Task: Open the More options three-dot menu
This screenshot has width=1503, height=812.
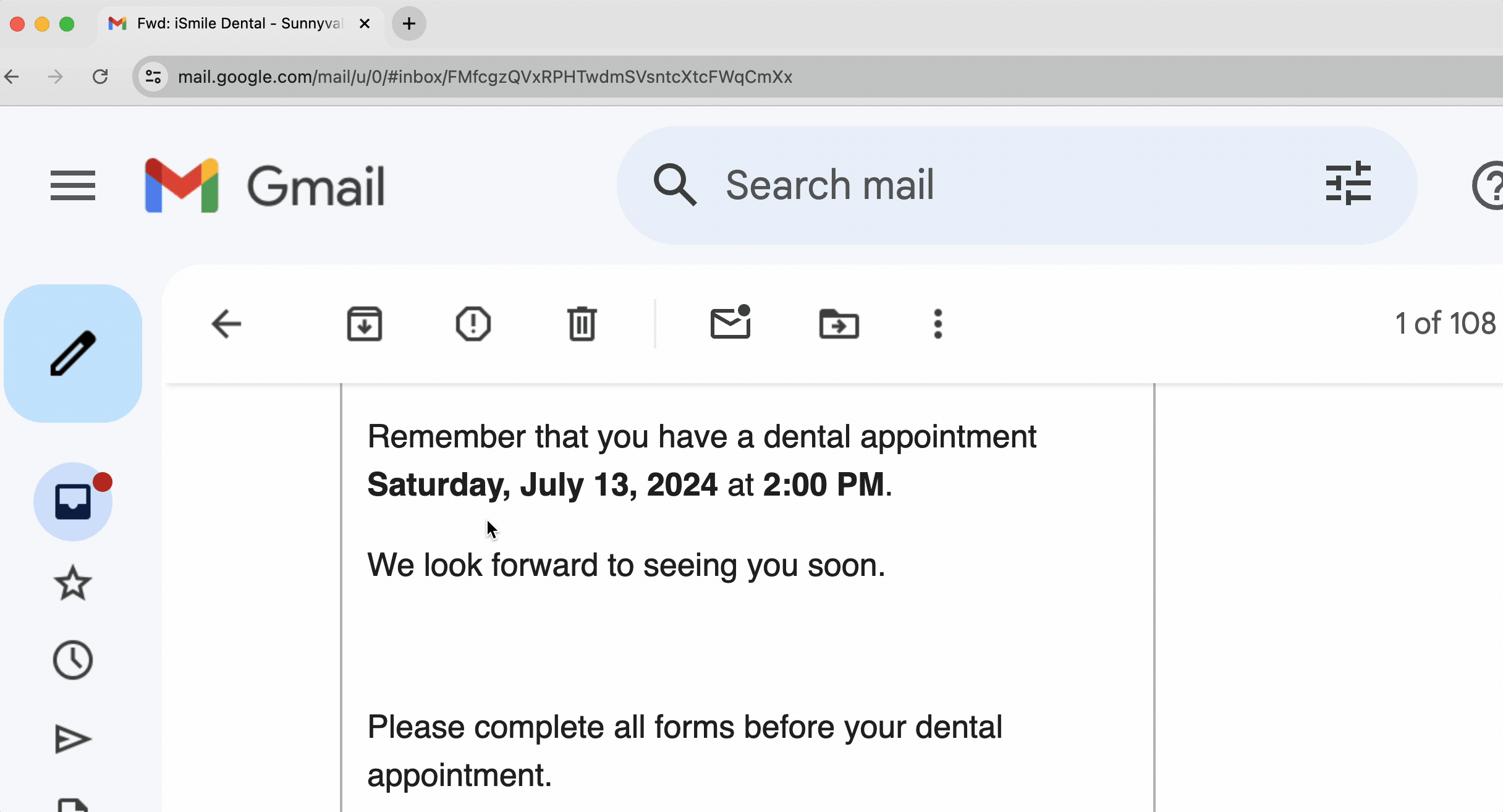Action: (x=938, y=324)
